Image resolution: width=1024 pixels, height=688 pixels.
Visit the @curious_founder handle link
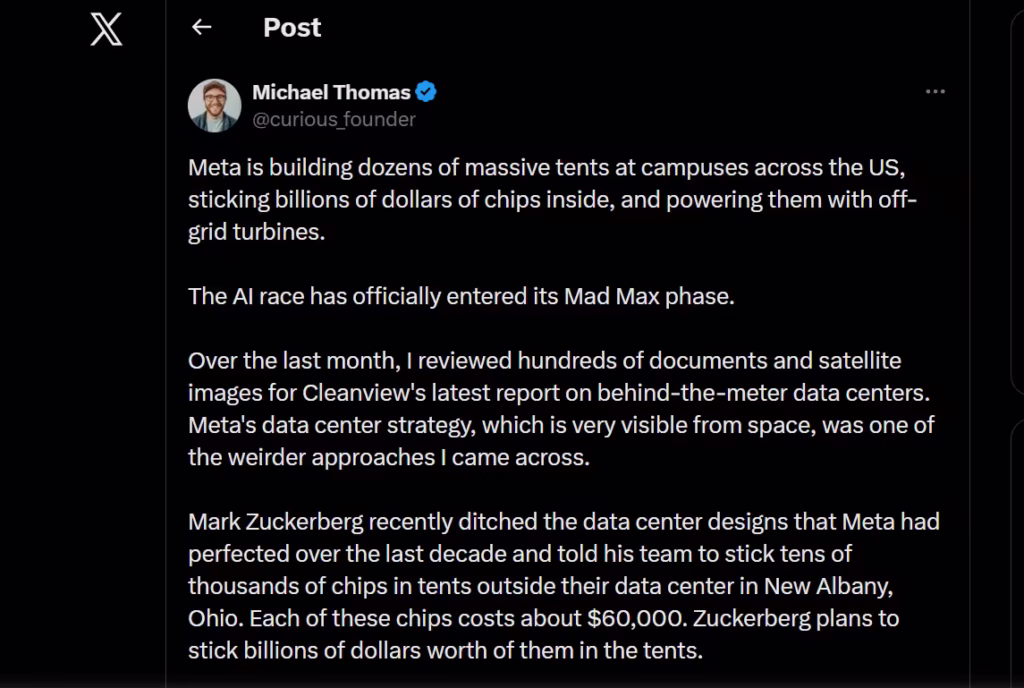click(x=334, y=119)
